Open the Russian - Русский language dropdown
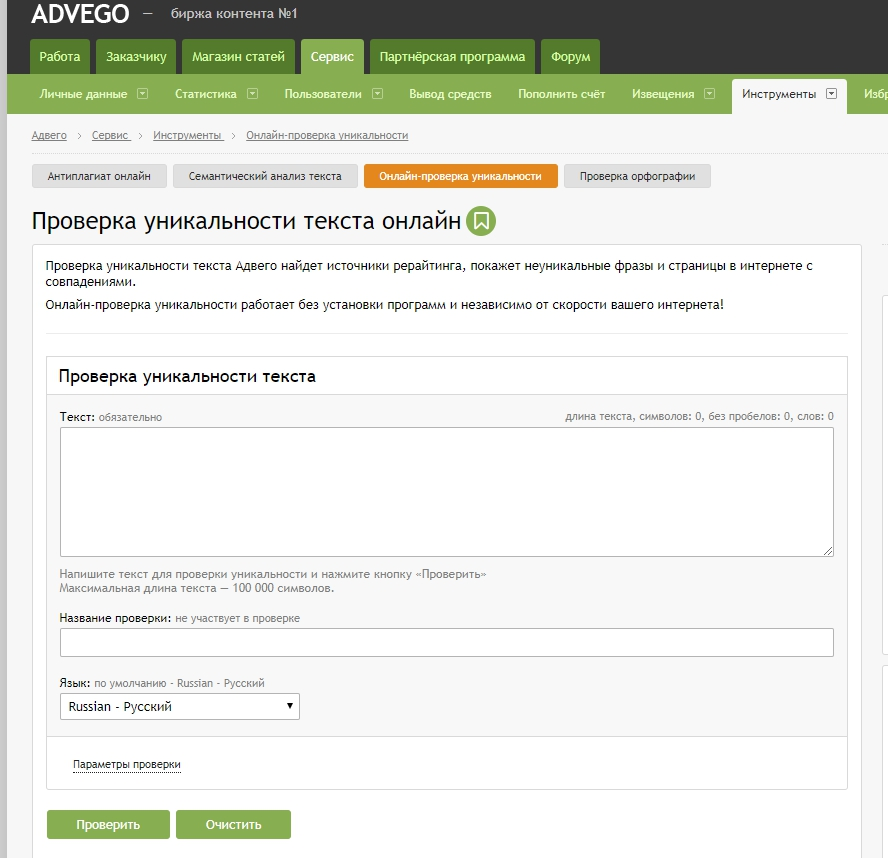The height and width of the screenshot is (858, 888). click(x=180, y=706)
